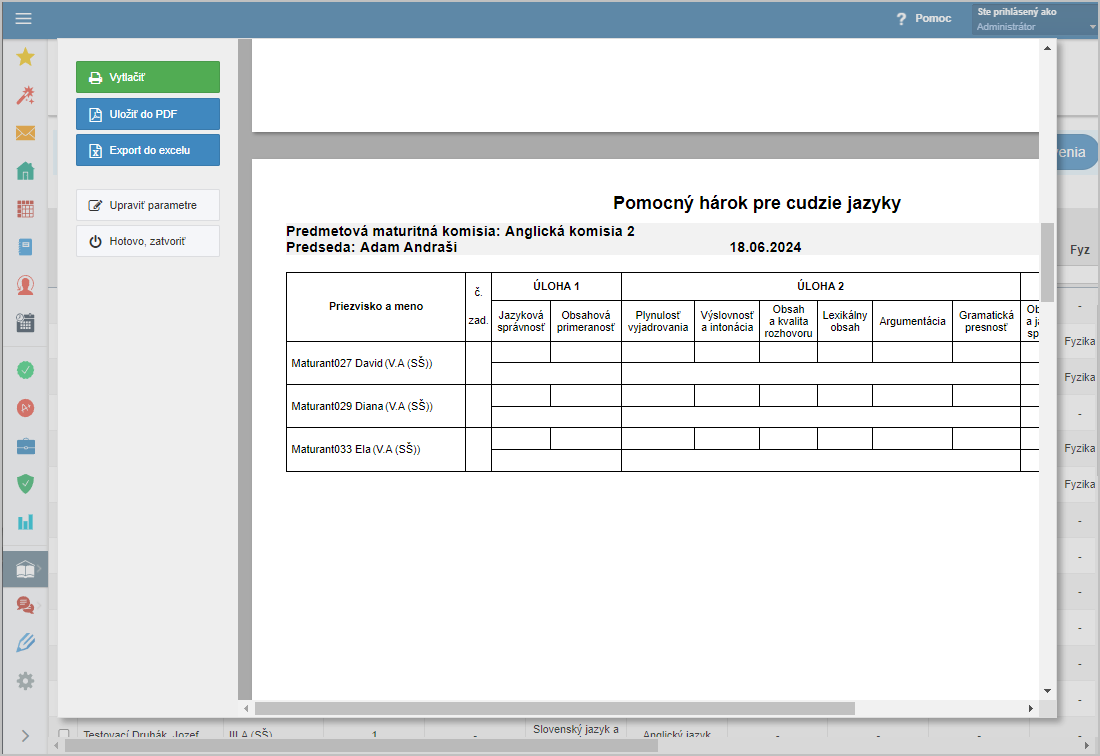Click the Gramatická presnosť header cell
Image resolution: width=1100 pixels, height=756 pixels.
[986, 321]
